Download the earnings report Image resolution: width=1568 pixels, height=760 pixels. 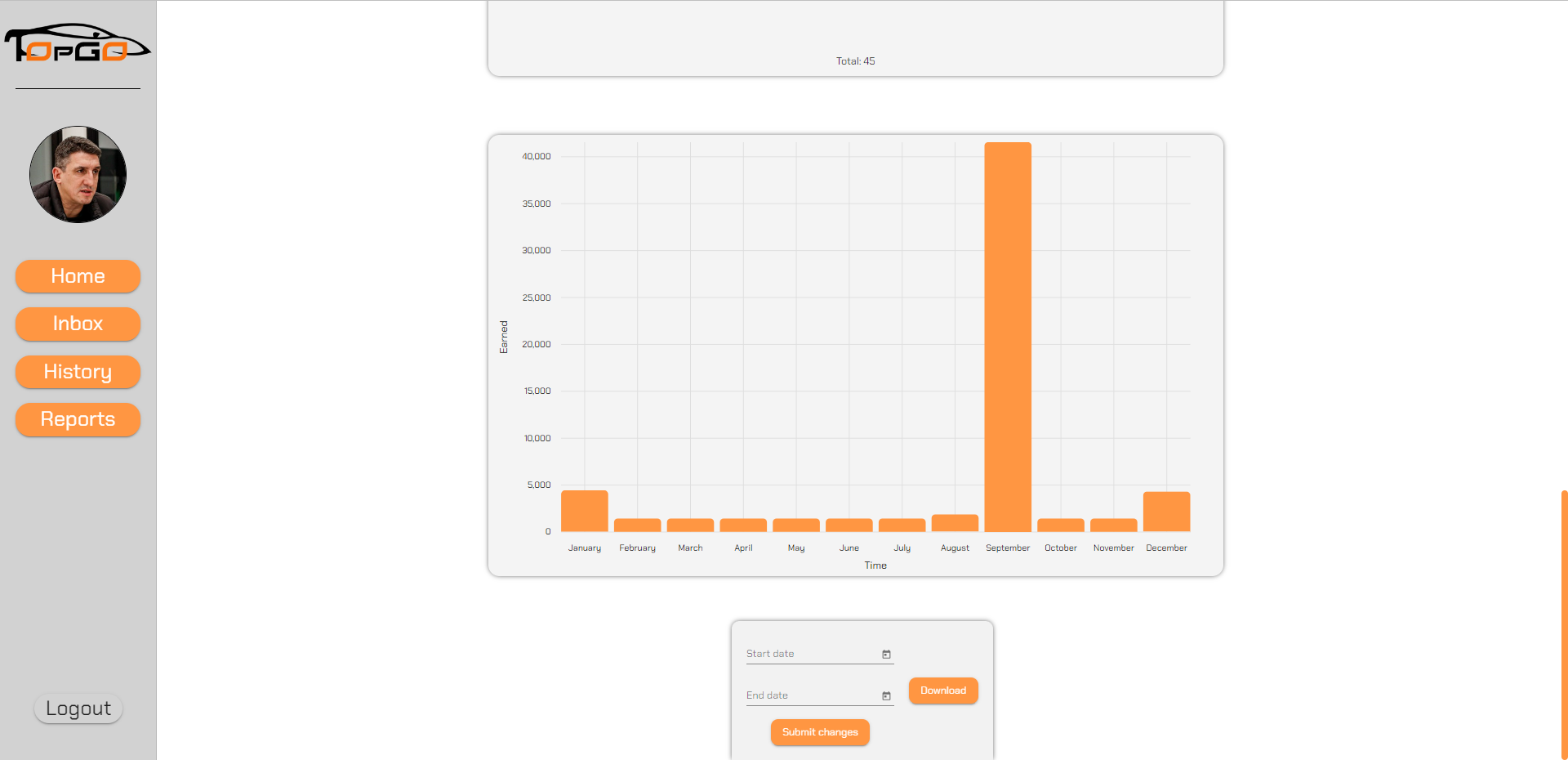coord(942,691)
